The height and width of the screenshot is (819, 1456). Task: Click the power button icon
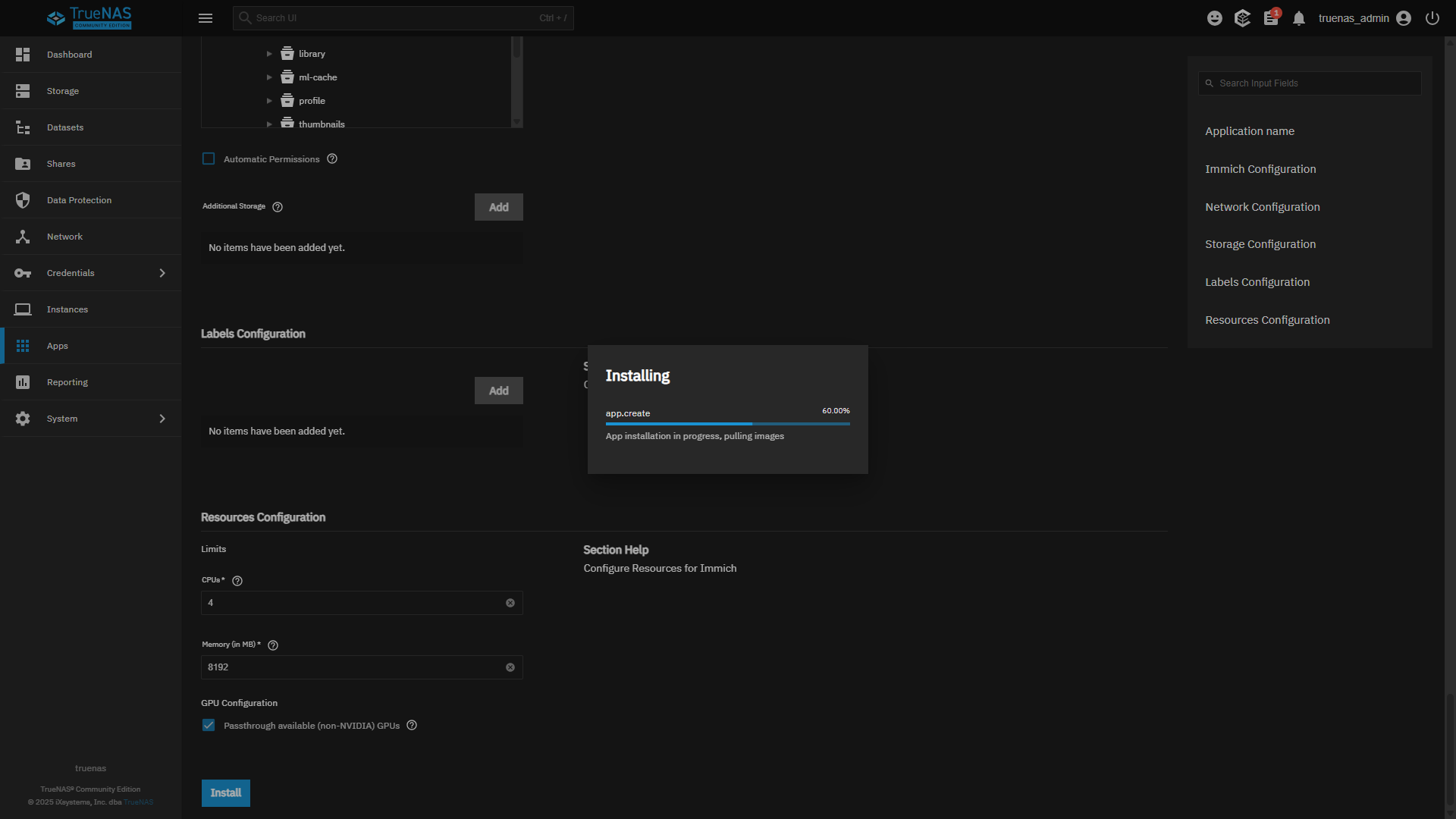1432,18
